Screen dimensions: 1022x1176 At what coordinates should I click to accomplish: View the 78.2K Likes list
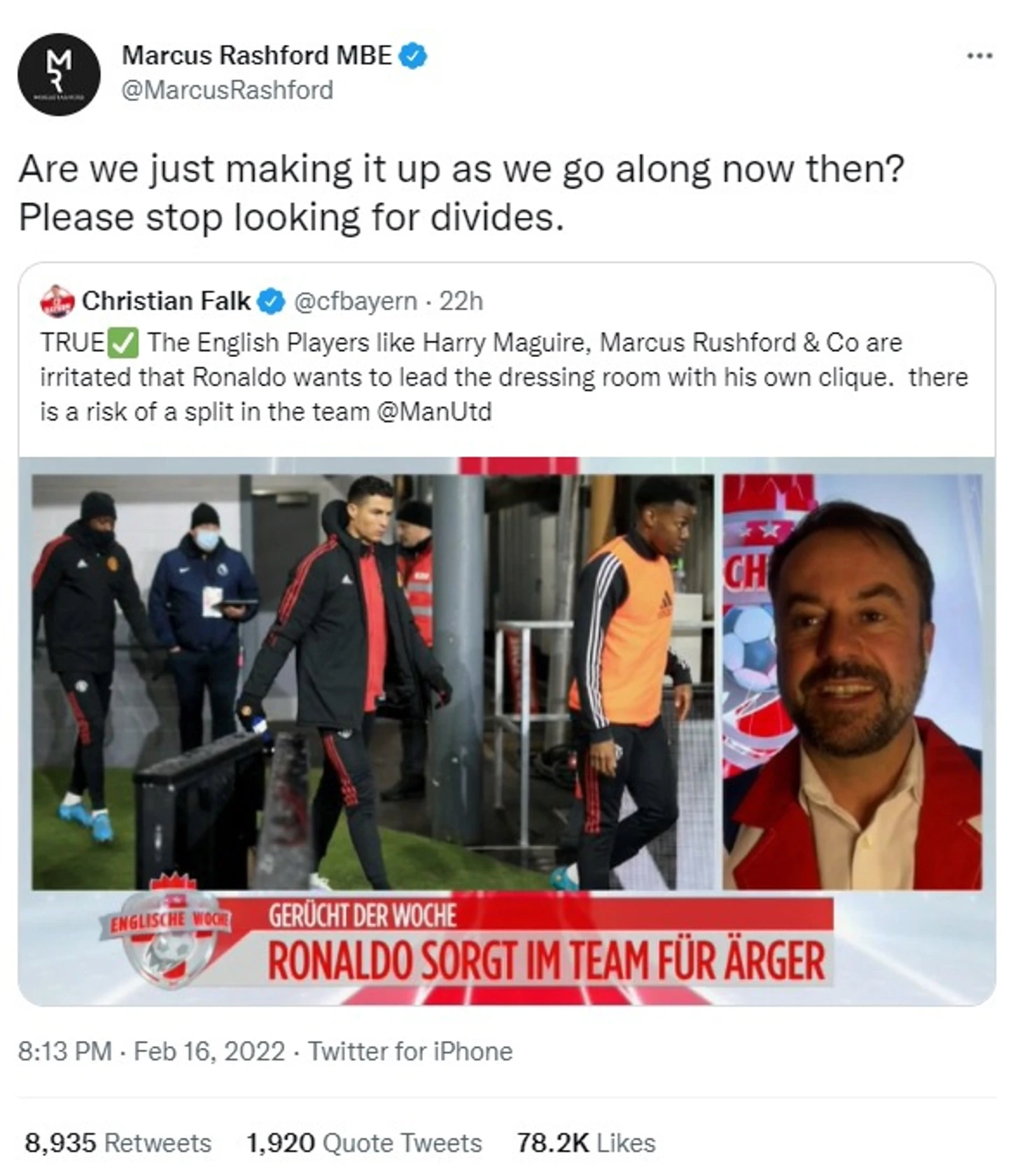tap(586, 1143)
